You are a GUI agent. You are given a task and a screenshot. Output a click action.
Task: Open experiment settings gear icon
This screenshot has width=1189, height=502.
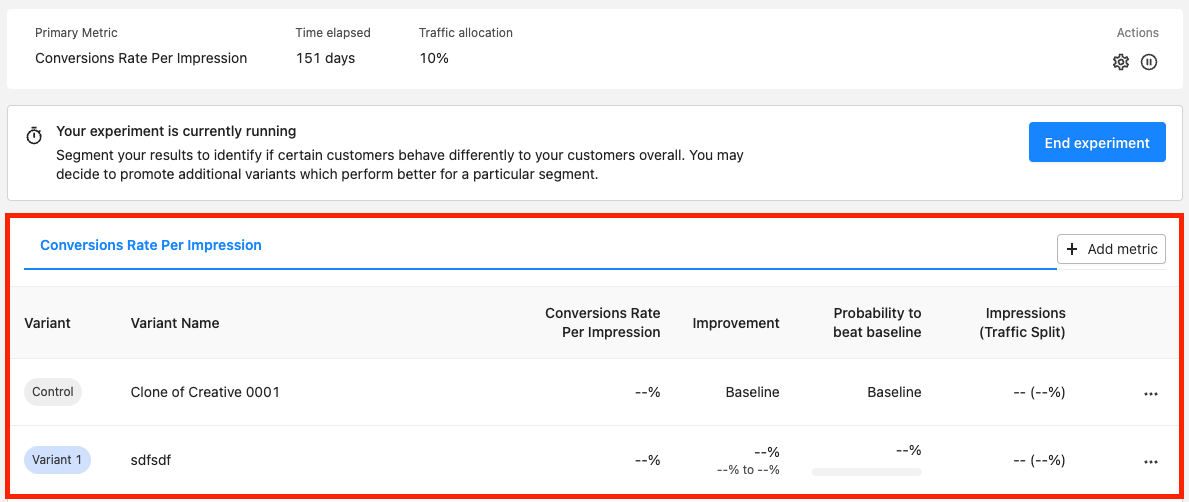click(1120, 62)
